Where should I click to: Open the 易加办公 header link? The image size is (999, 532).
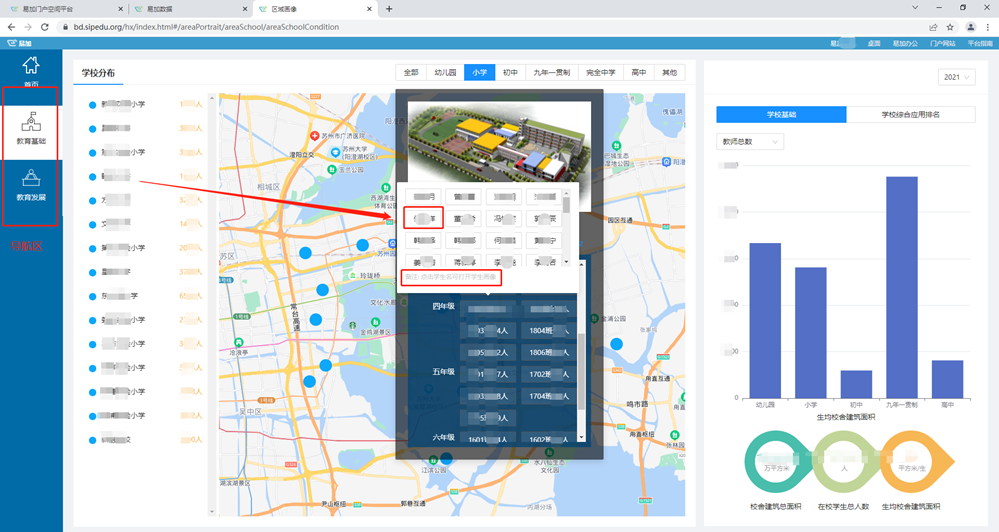coord(905,43)
